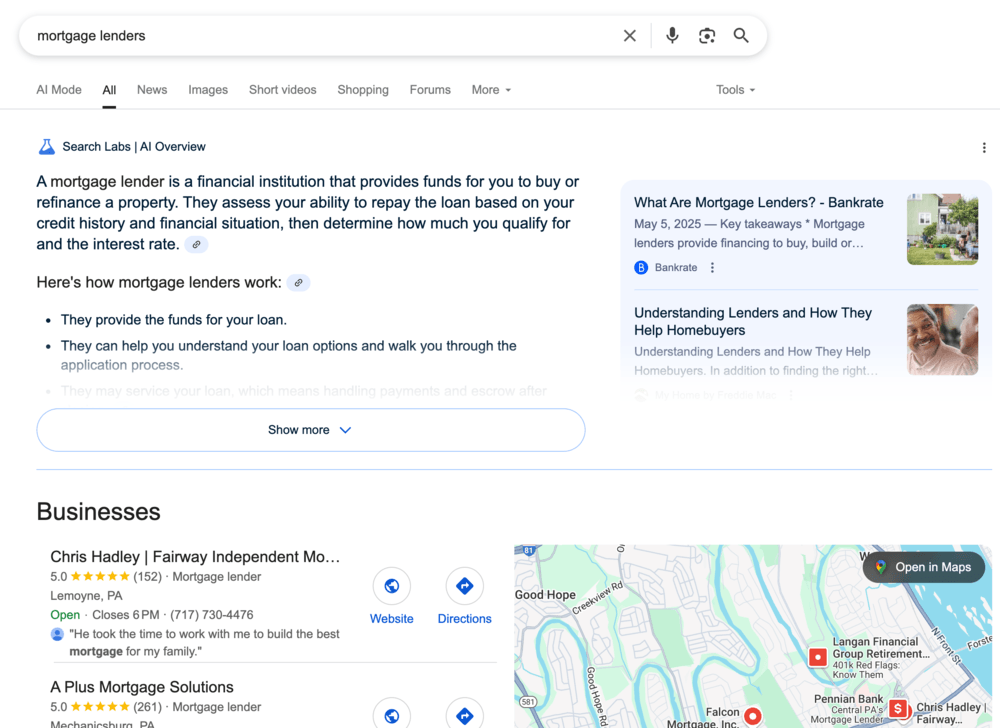Viewport: 1000px width, 728px height.
Task: Click '(261)' review count for A Plus Mortgage
Action: tap(147, 707)
